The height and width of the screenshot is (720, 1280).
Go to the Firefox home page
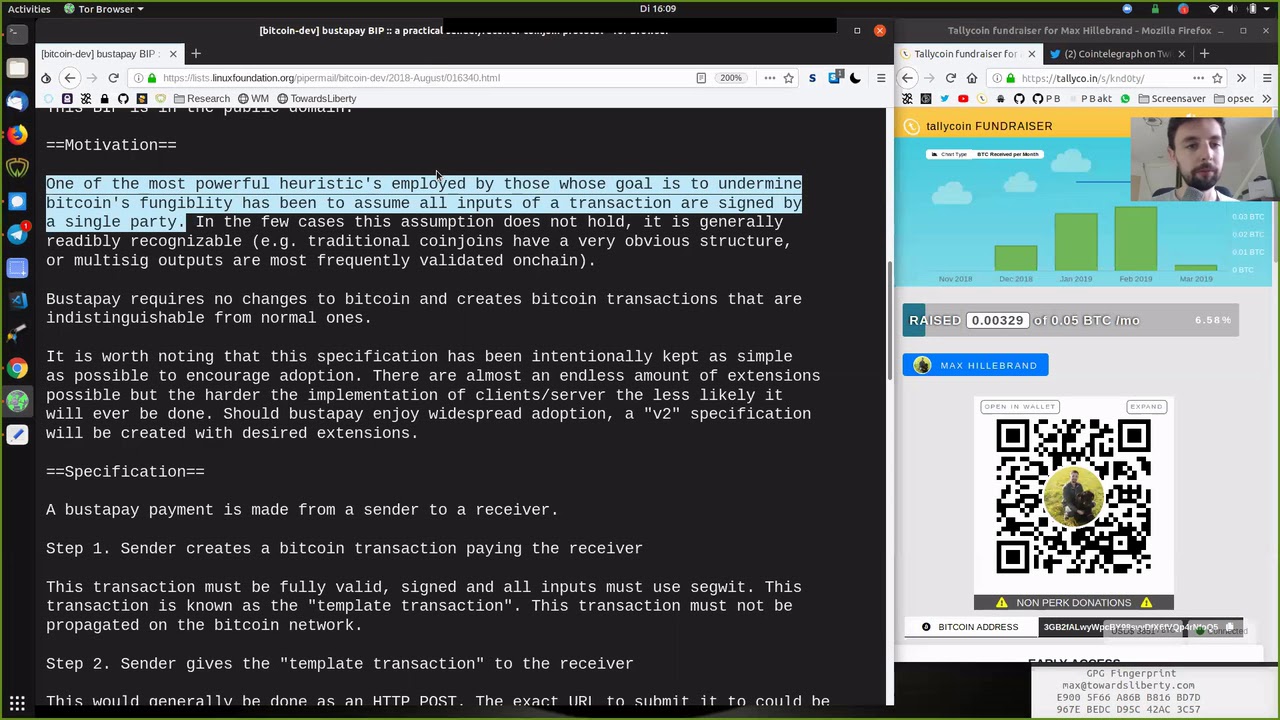pos(971,78)
